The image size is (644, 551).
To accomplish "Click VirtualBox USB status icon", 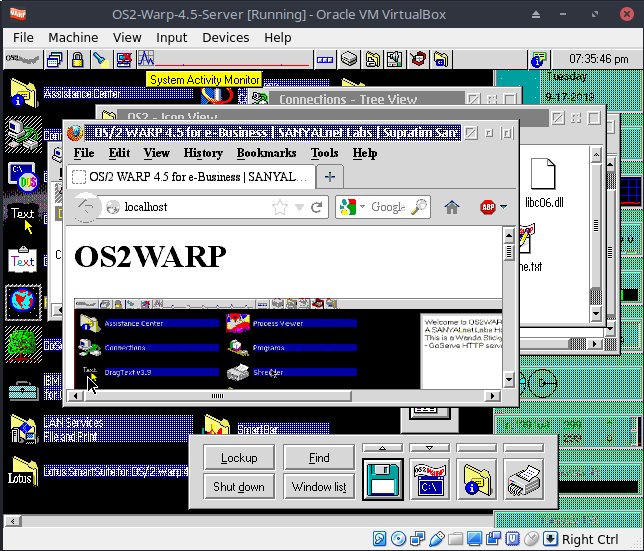I will 437,538.
